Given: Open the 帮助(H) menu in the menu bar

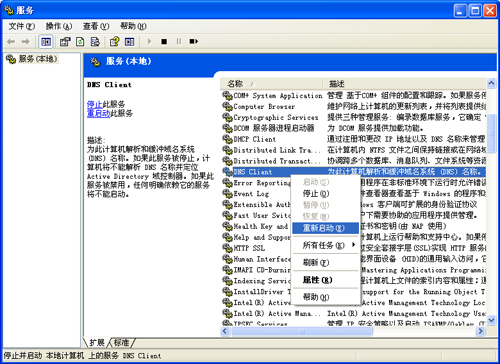Looking at the screenshot, I should 133,26.
